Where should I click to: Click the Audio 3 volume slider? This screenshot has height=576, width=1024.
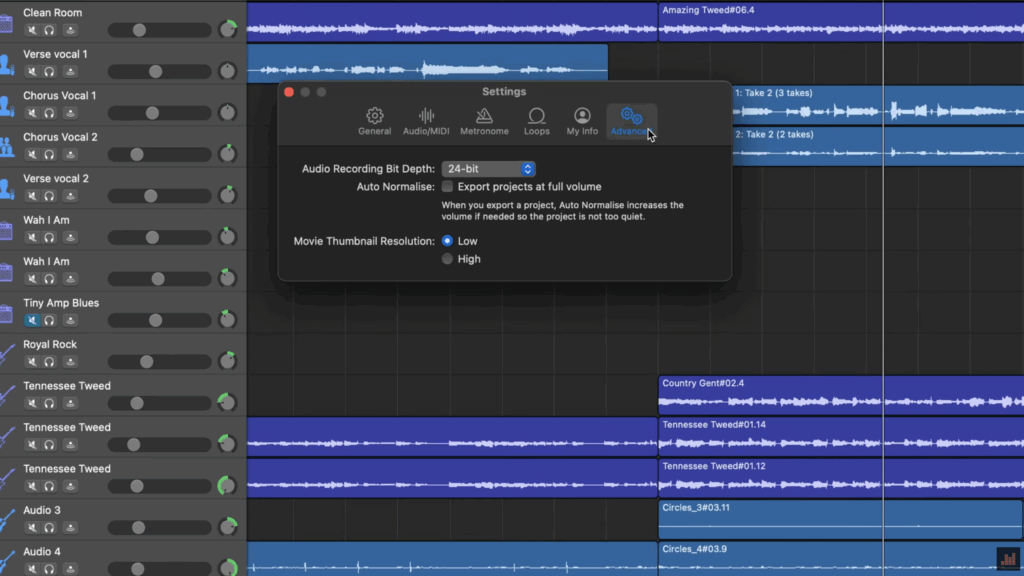(158, 527)
